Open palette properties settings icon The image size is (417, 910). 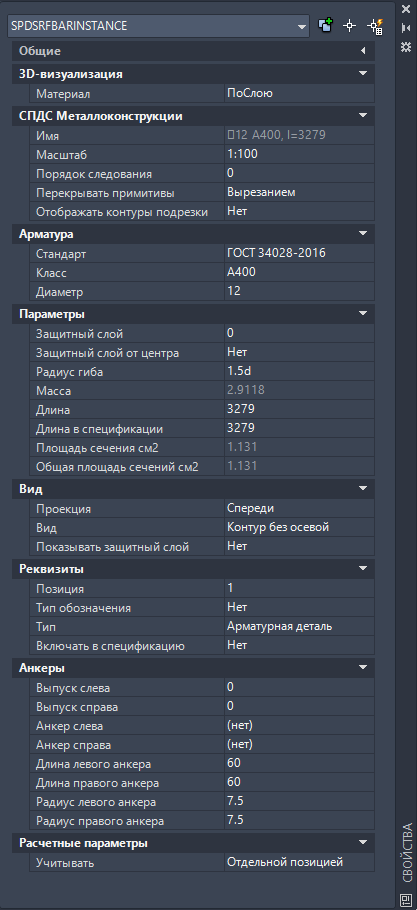[406, 47]
